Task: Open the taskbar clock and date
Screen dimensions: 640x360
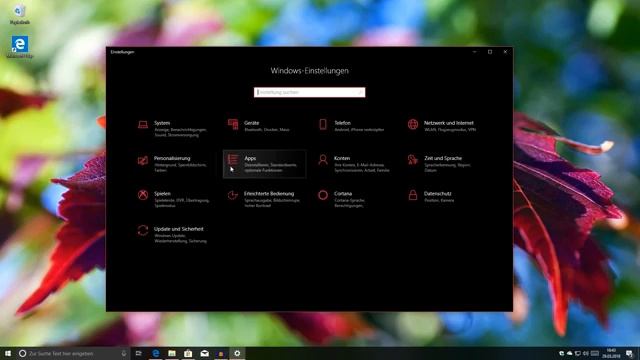Action: click(x=611, y=353)
